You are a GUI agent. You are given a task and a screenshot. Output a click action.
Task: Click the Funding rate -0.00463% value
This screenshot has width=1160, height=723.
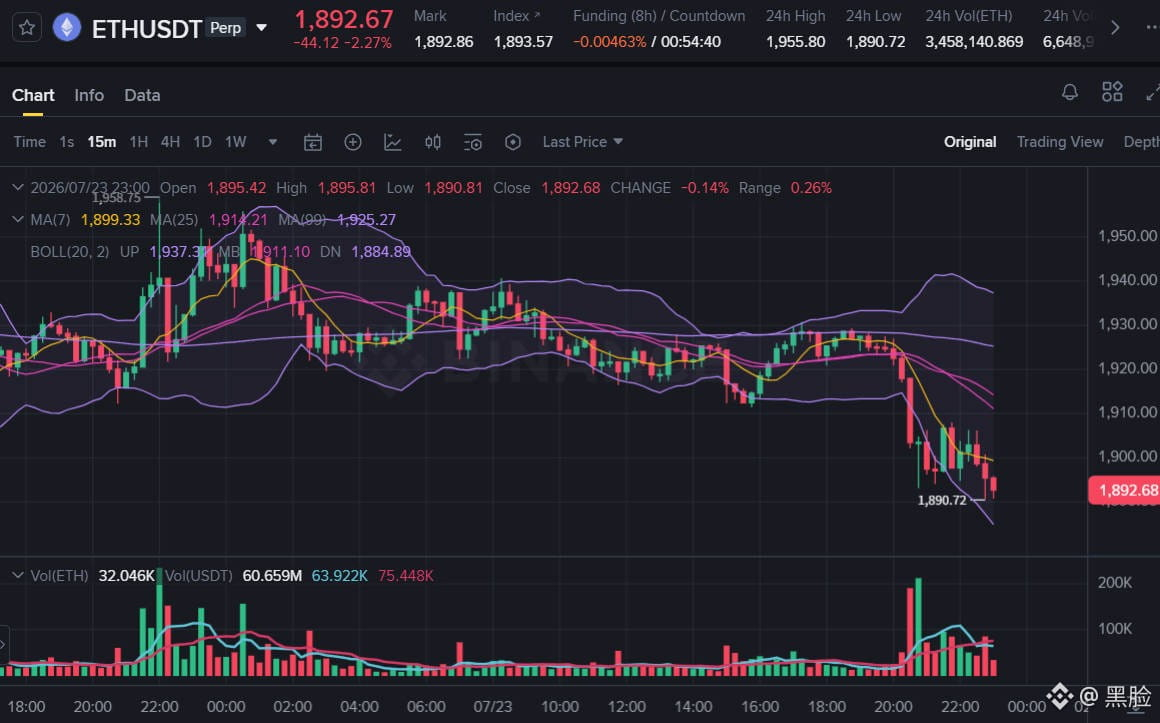[610, 42]
